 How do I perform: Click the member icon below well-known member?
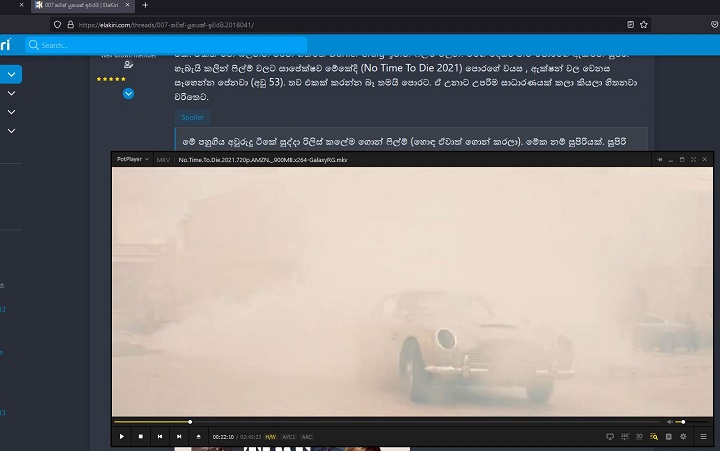pyautogui.click(x=129, y=65)
